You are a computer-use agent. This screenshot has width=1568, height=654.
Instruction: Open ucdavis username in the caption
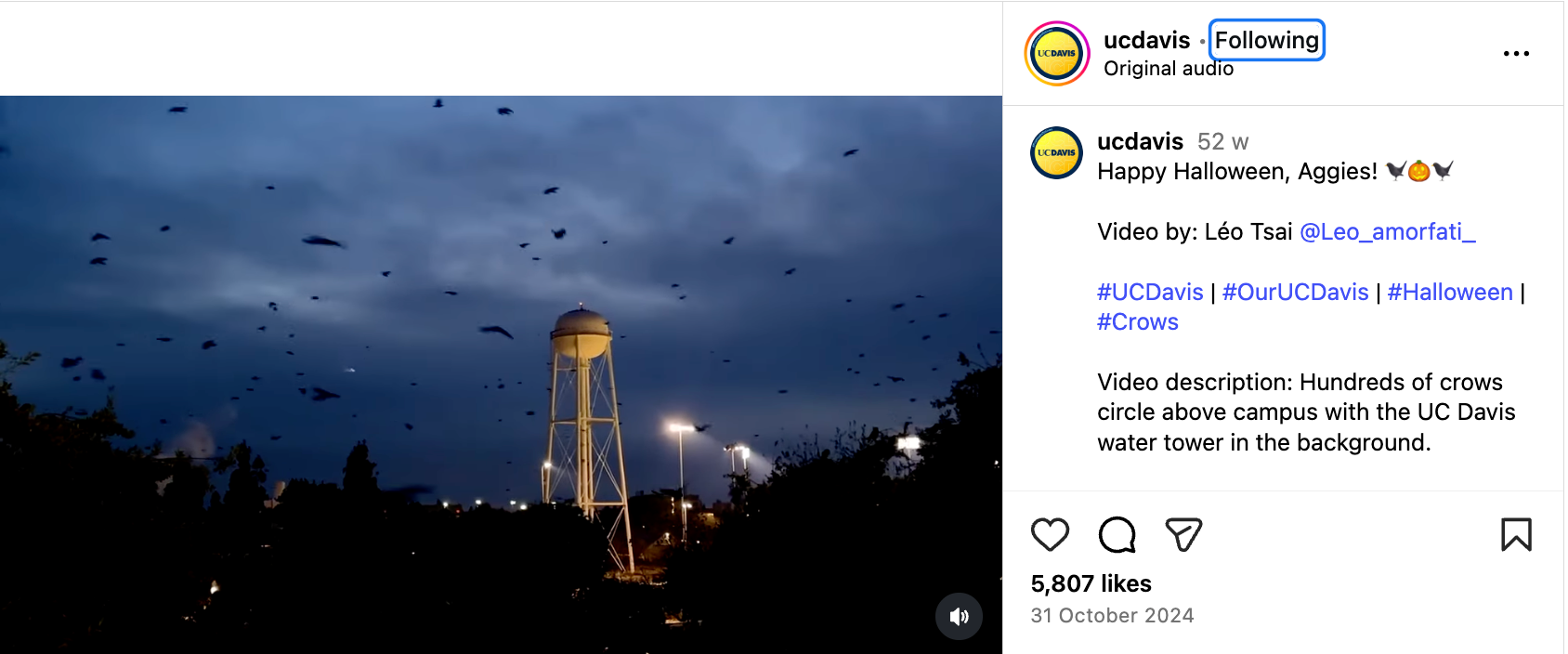pos(1140,141)
